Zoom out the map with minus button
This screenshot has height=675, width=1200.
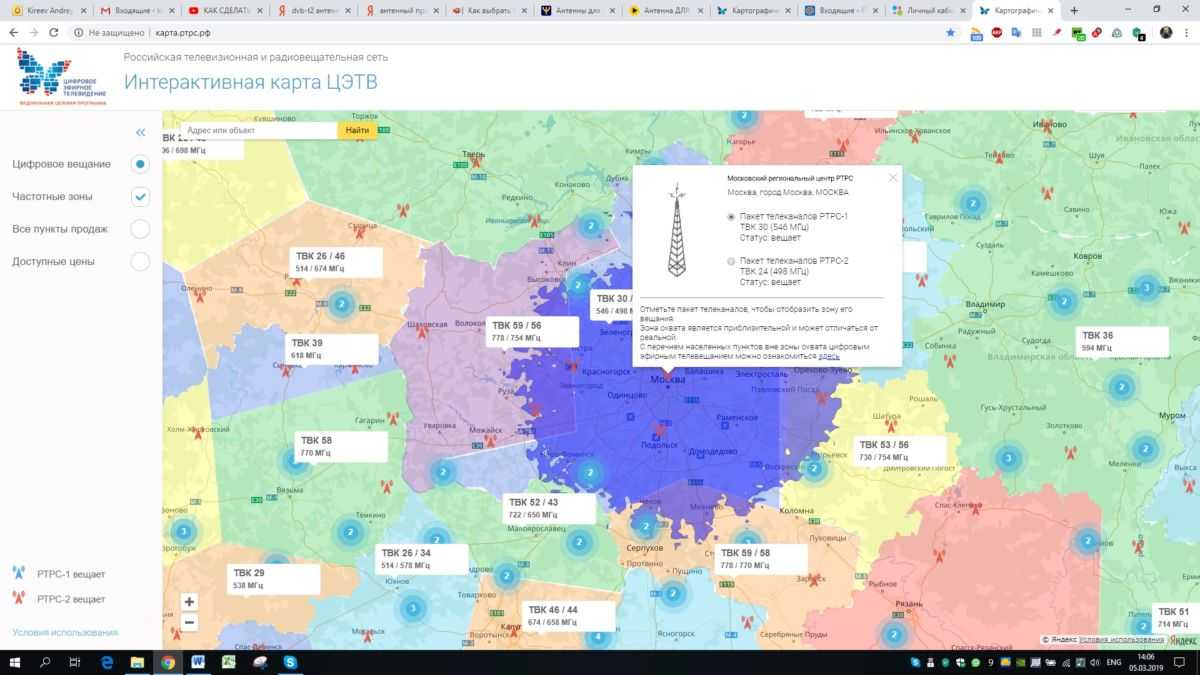pos(190,623)
